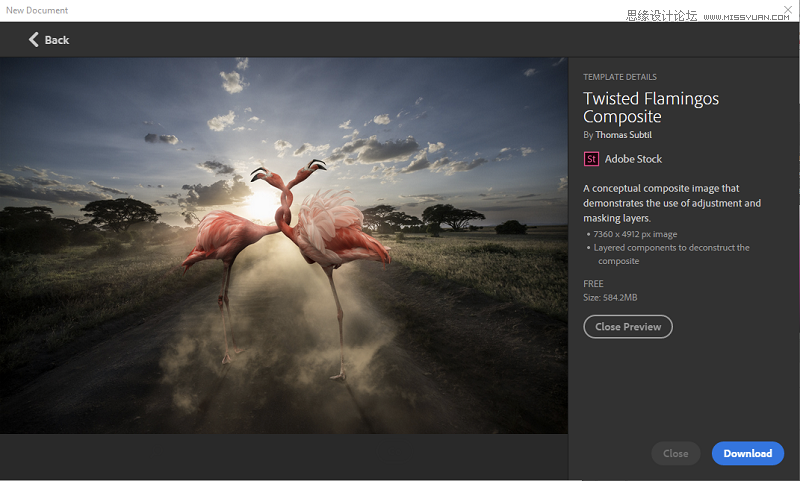The height and width of the screenshot is (481, 800).
Task: Click the greyed-out Close button
Action: tap(676, 453)
